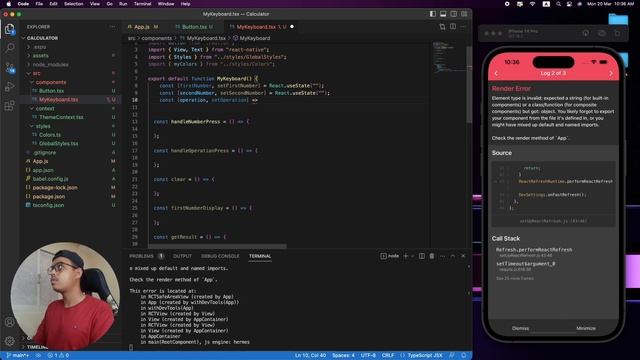The image size is (640, 360).
Task: Open the Explorer view in activity bar
Action: (9, 29)
